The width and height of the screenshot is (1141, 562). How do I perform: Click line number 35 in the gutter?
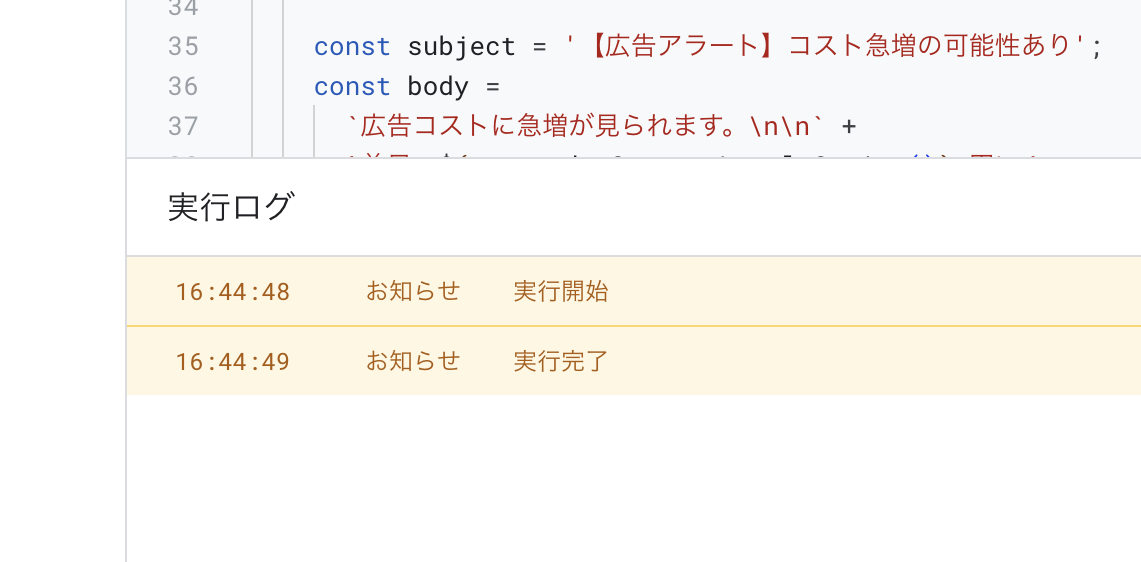click(x=183, y=47)
